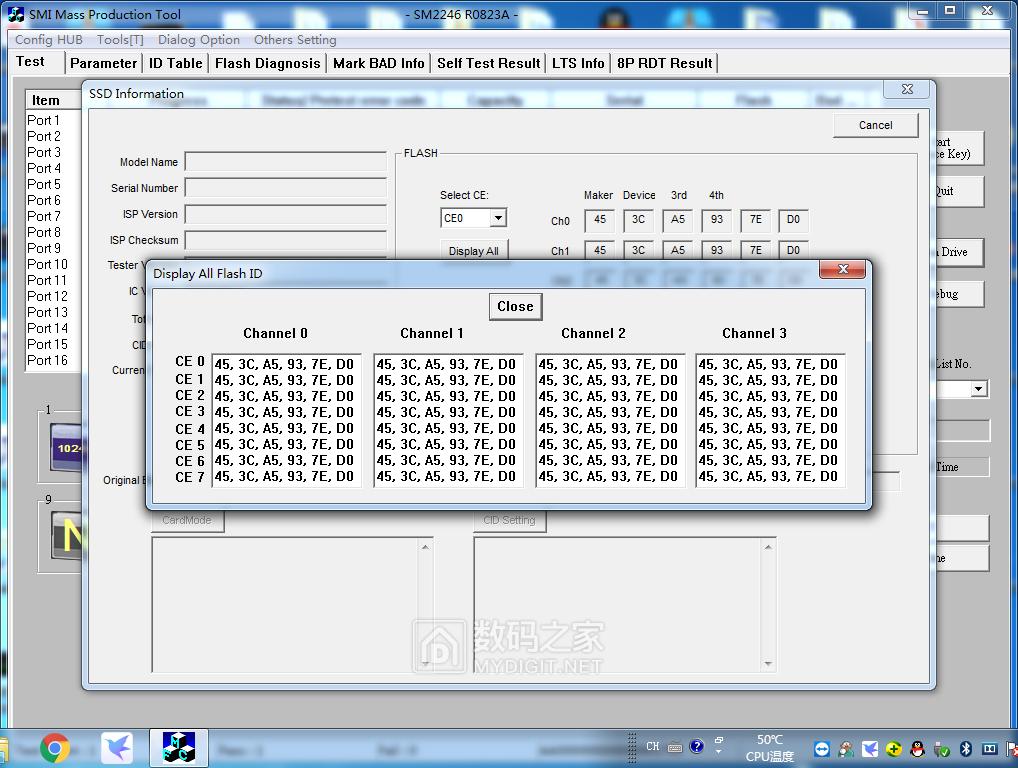Open the Config HUB menu
The image size is (1018, 768).
click(x=49, y=40)
